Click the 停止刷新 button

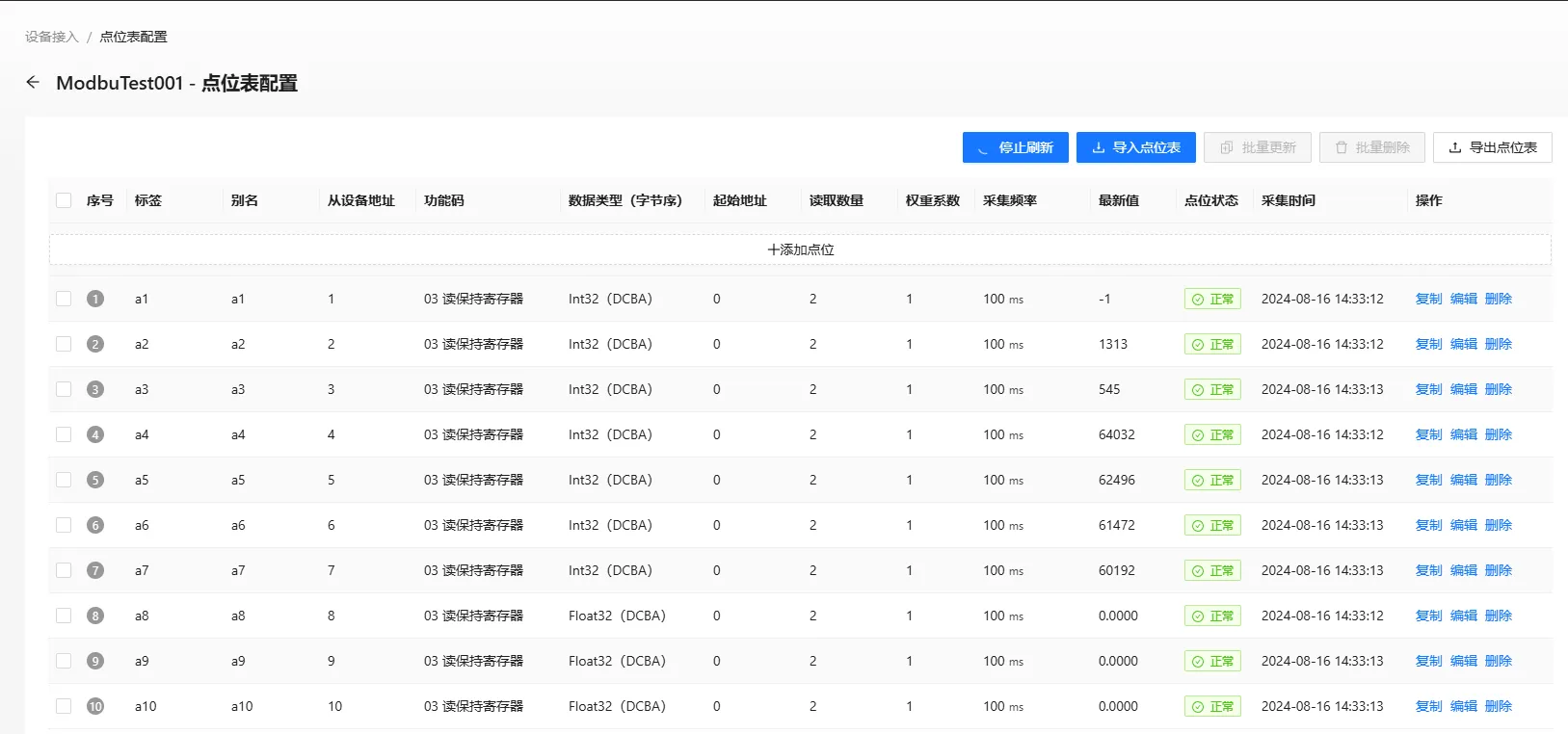[1015, 147]
